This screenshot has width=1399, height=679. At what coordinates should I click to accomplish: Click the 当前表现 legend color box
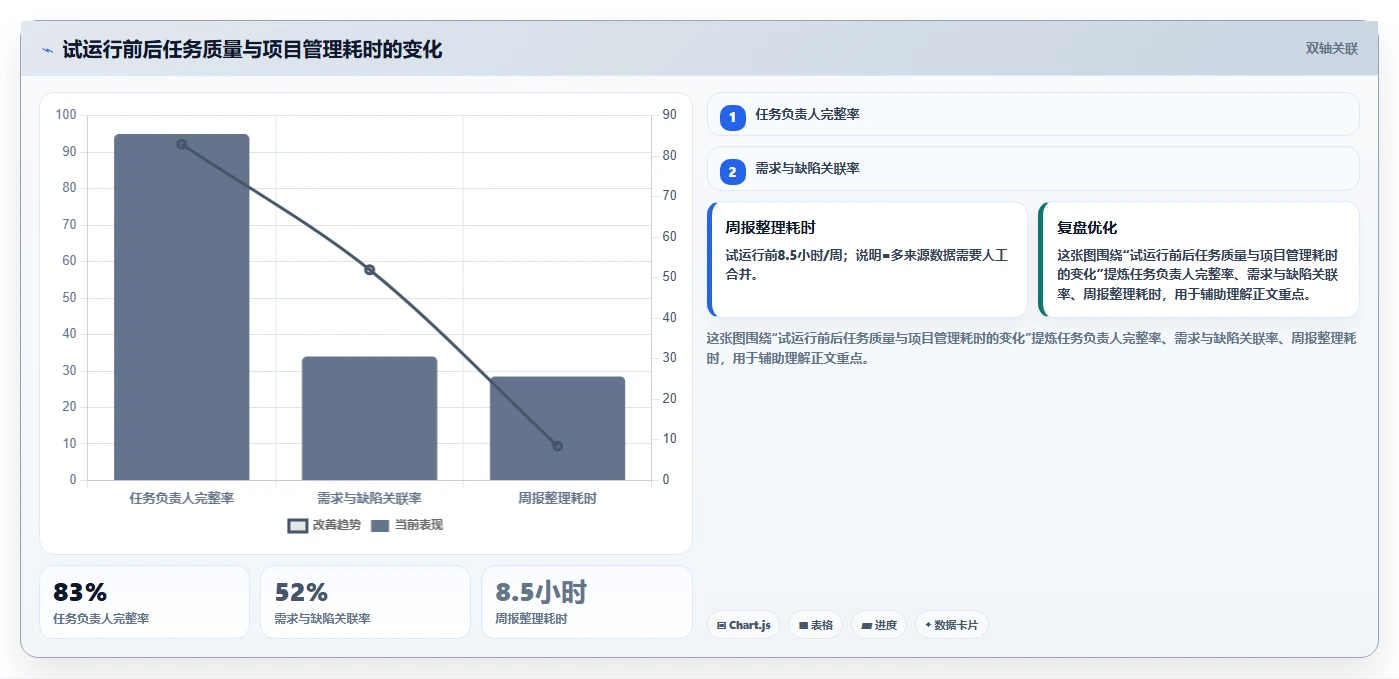(380, 526)
